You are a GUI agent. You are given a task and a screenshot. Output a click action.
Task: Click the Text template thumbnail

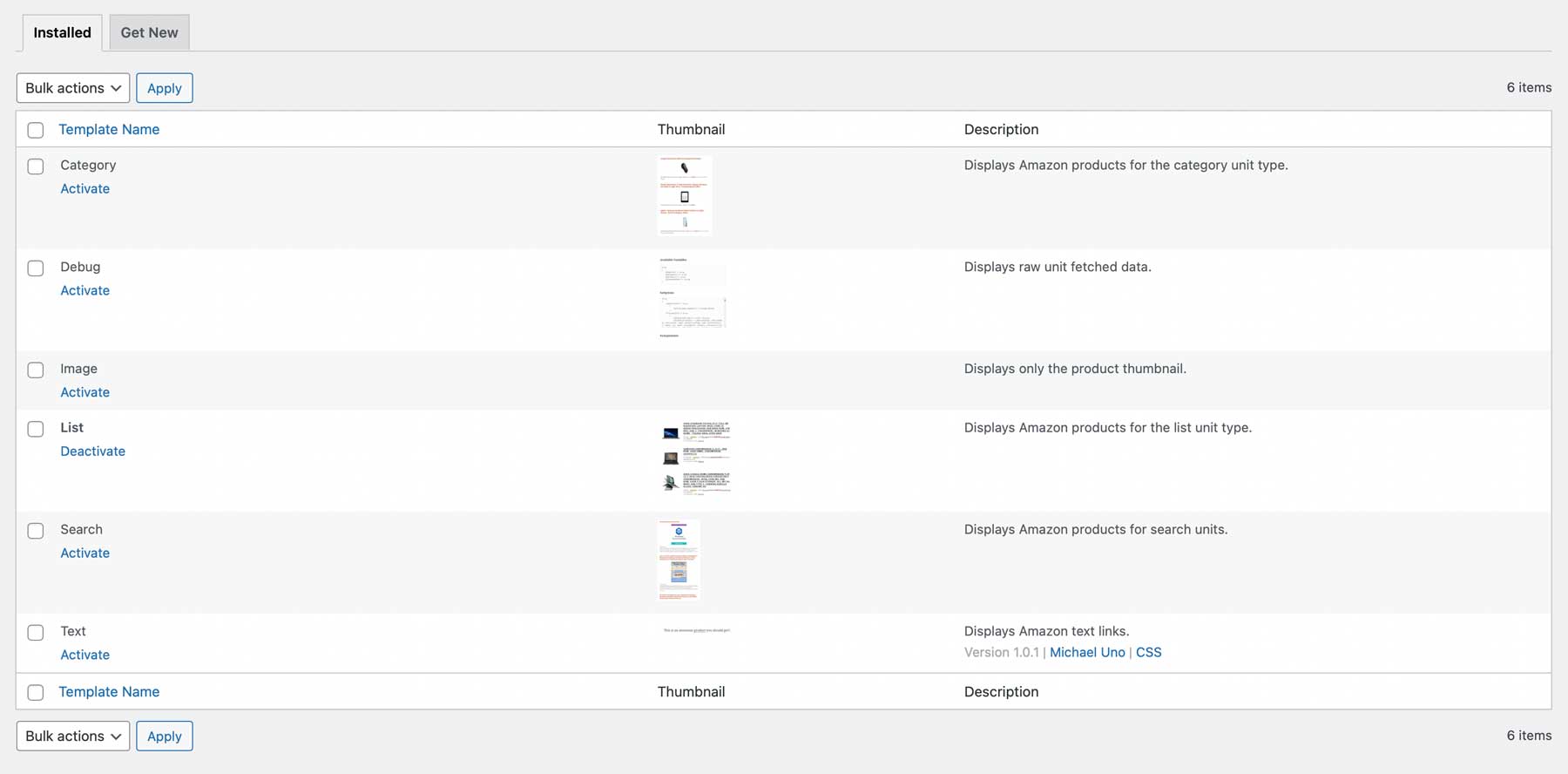(696, 630)
